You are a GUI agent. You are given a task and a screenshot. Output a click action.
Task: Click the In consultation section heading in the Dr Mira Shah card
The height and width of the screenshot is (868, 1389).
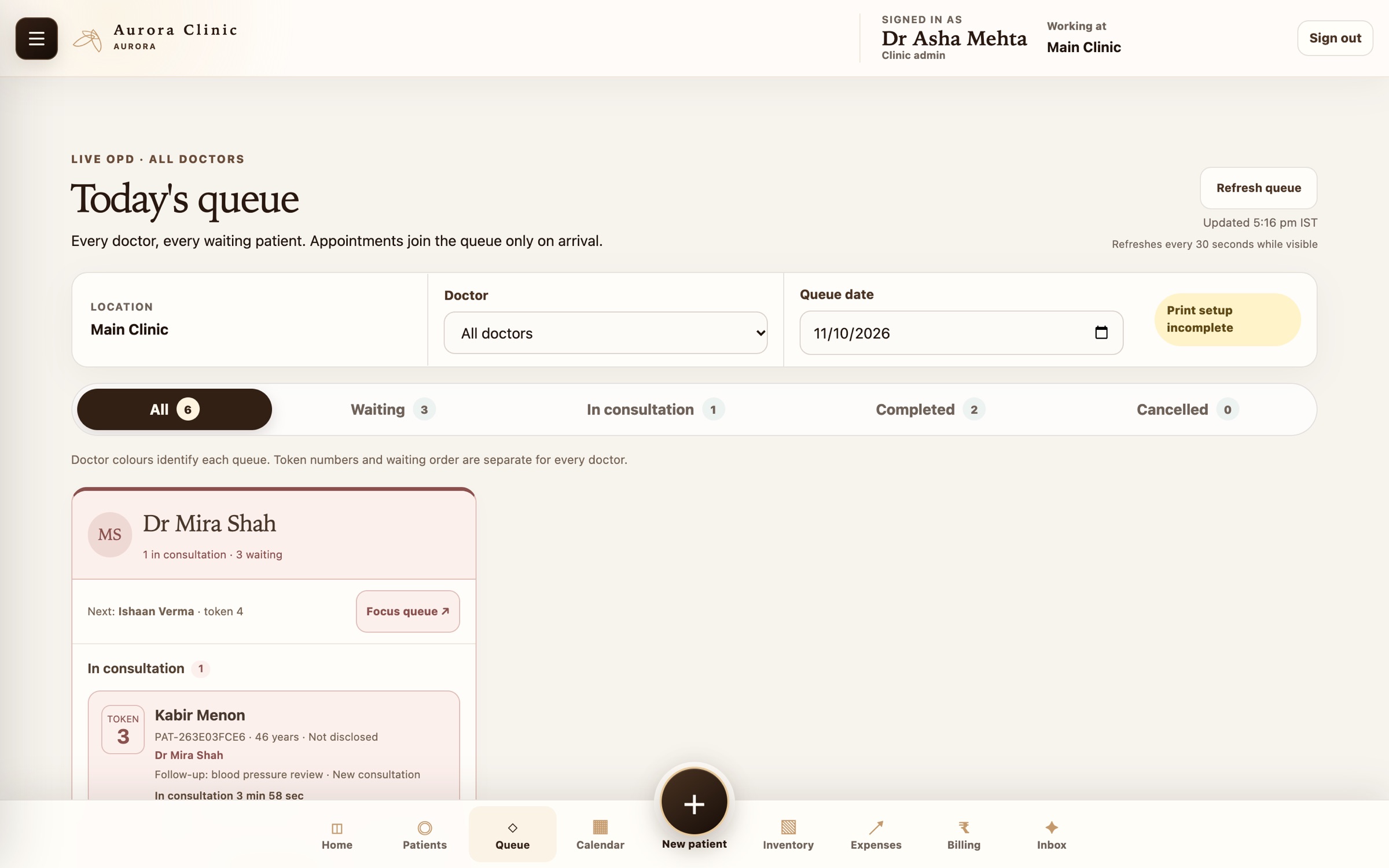click(135, 668)
